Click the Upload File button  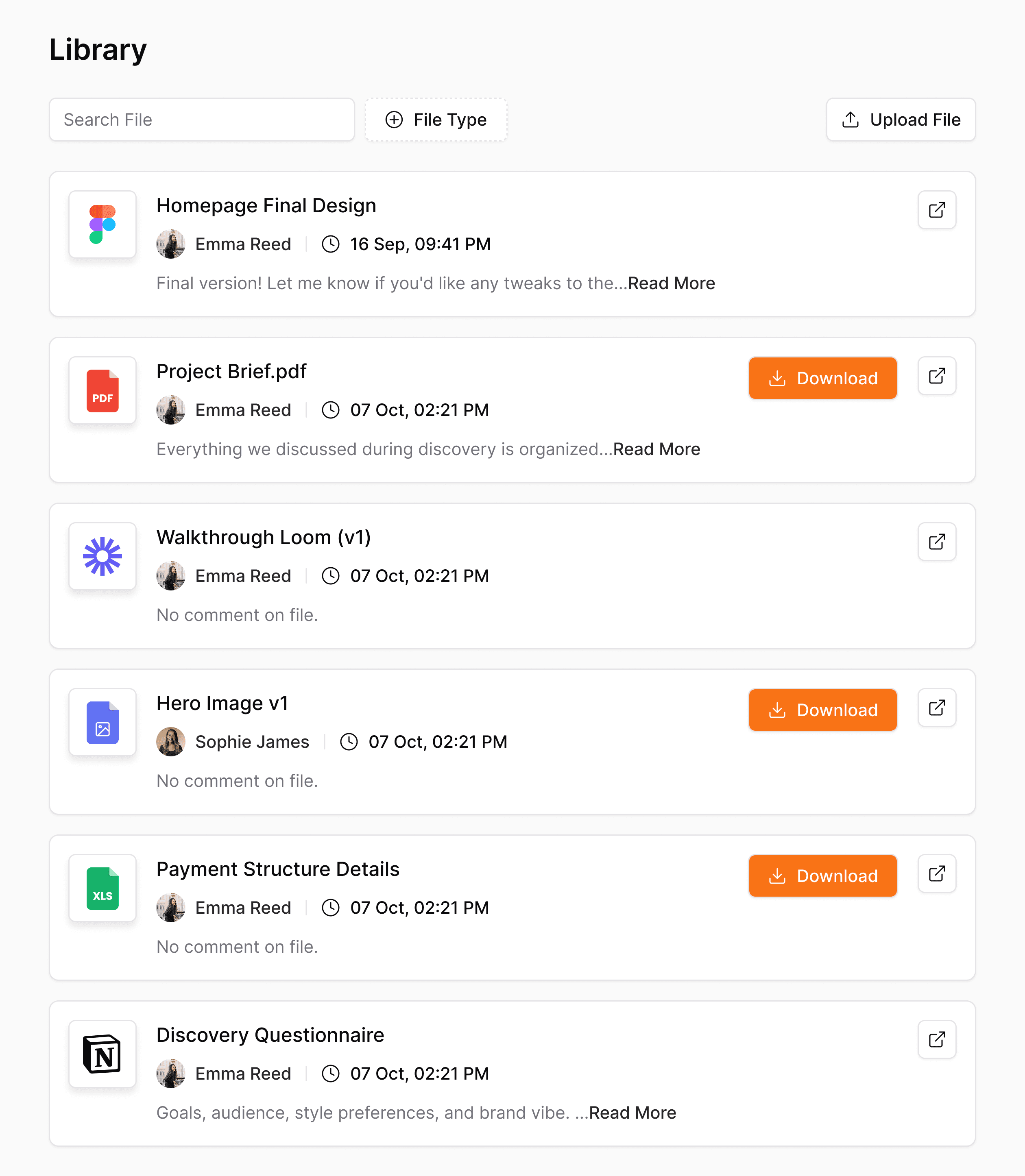pos(900,120)
